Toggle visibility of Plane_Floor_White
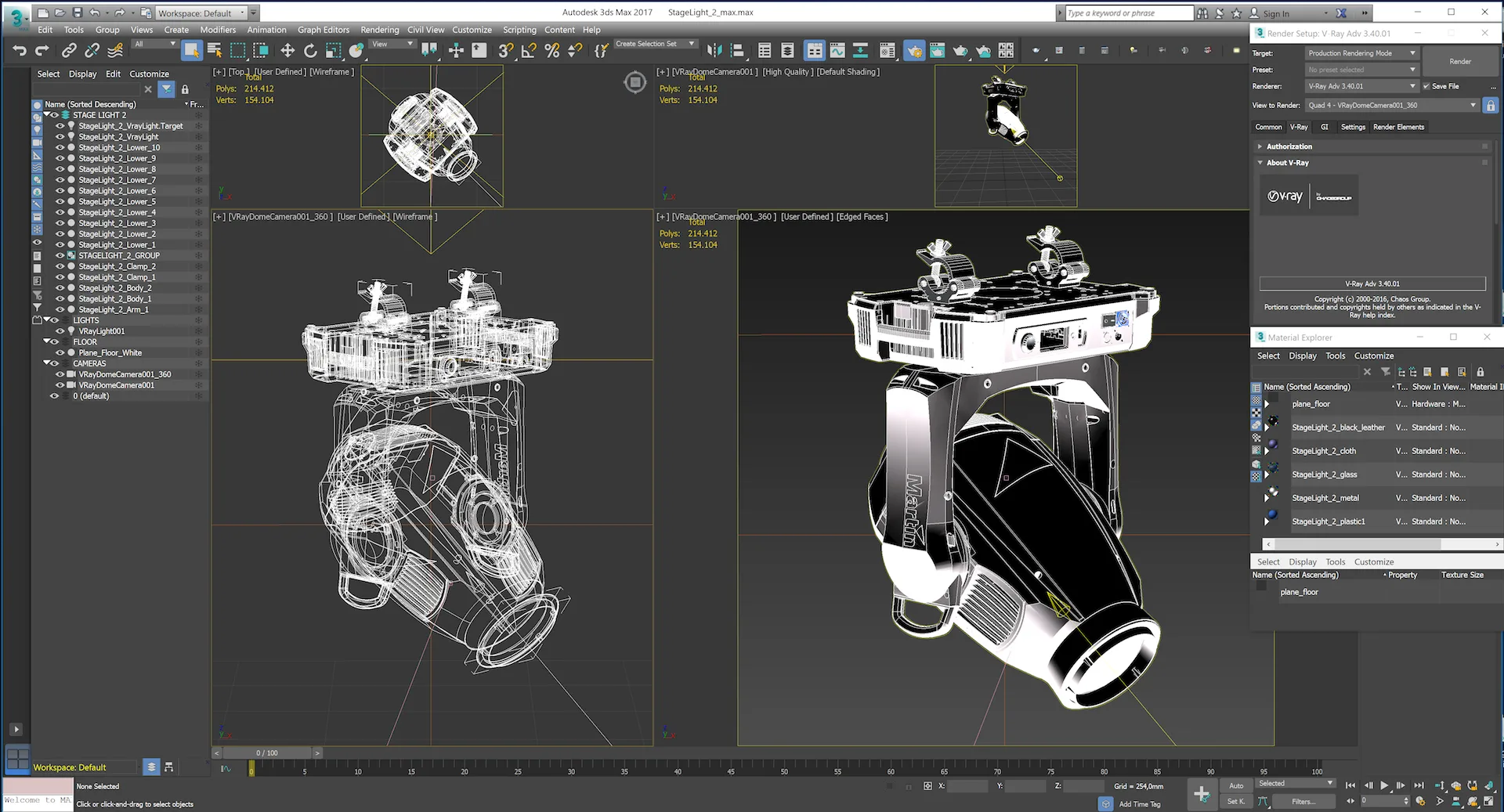Image resolution: width=1504 pixels, height=812 pixels. click(60, 353)
